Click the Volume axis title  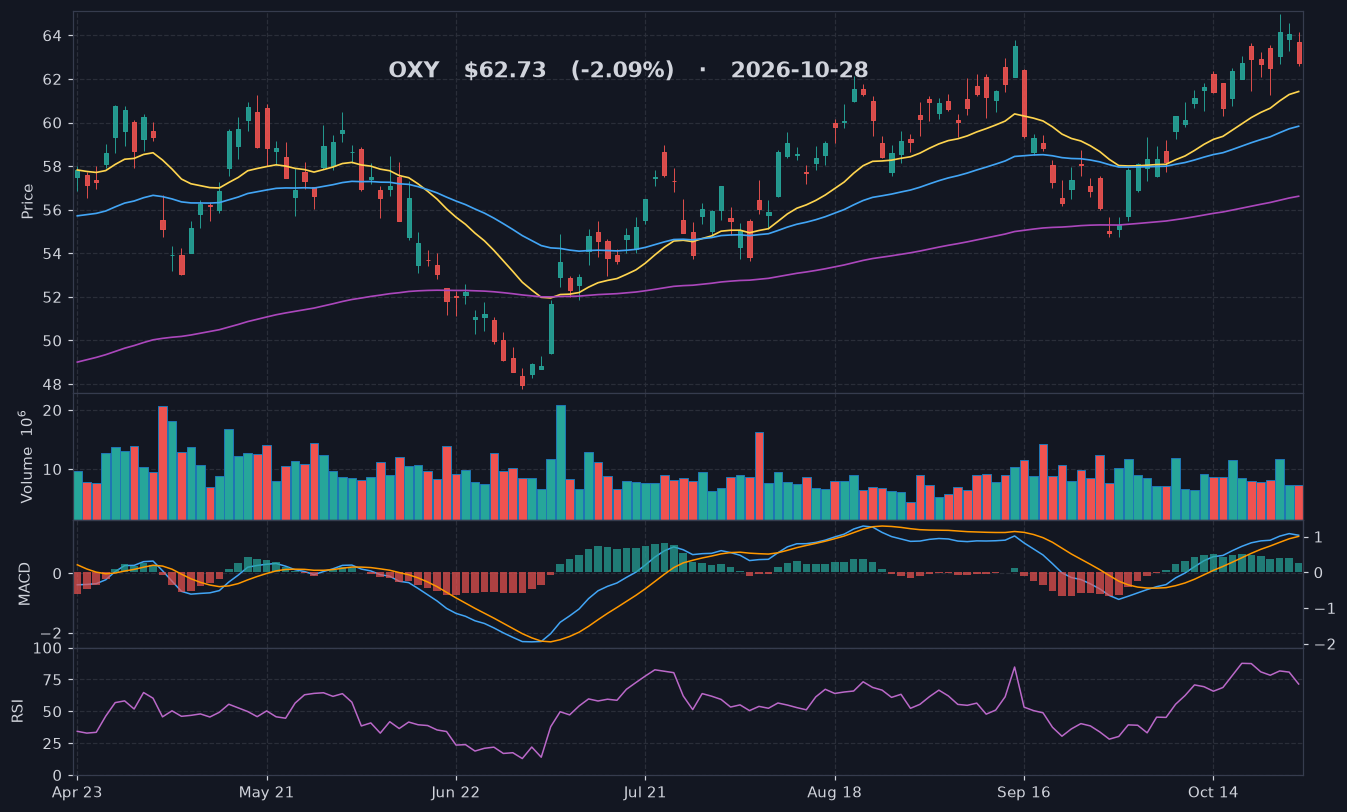pyautogui.click(x=28, y=456)
